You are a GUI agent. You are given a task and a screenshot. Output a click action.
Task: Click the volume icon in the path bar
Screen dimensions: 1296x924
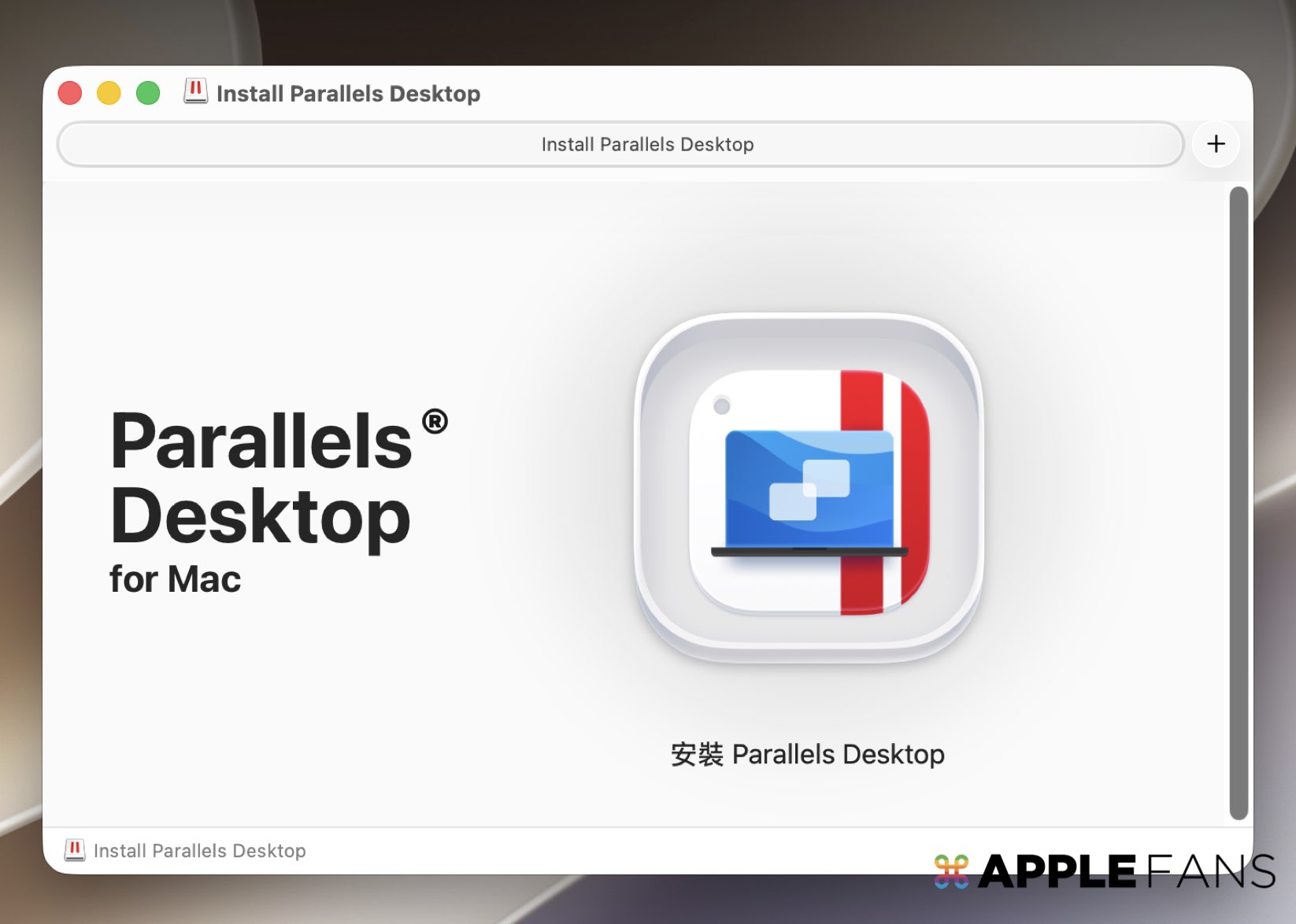tap(75, 850)
